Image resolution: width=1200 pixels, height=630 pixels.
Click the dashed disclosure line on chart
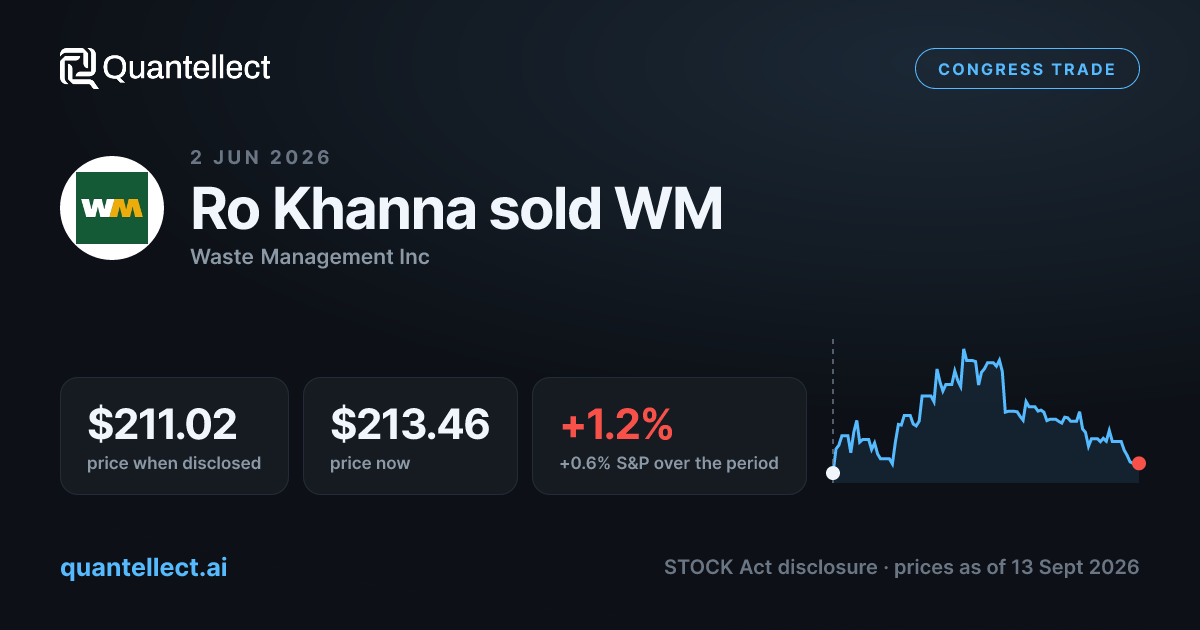coord(833,400)
